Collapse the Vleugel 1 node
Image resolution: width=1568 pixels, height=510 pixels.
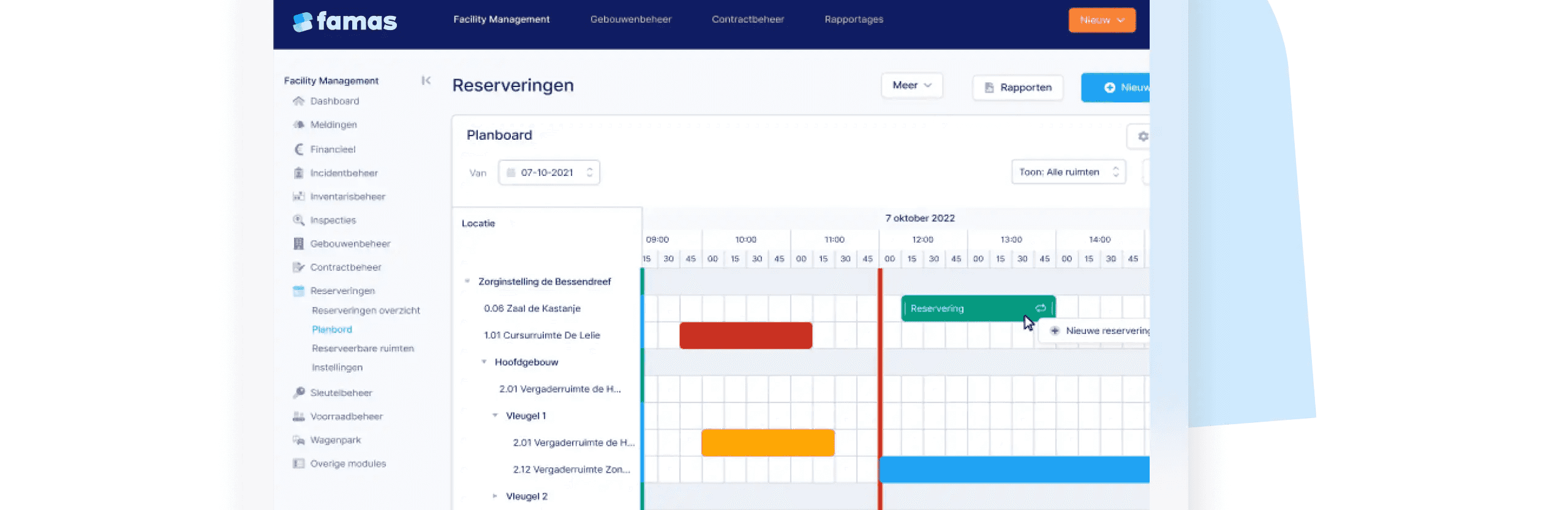point(495,416)
